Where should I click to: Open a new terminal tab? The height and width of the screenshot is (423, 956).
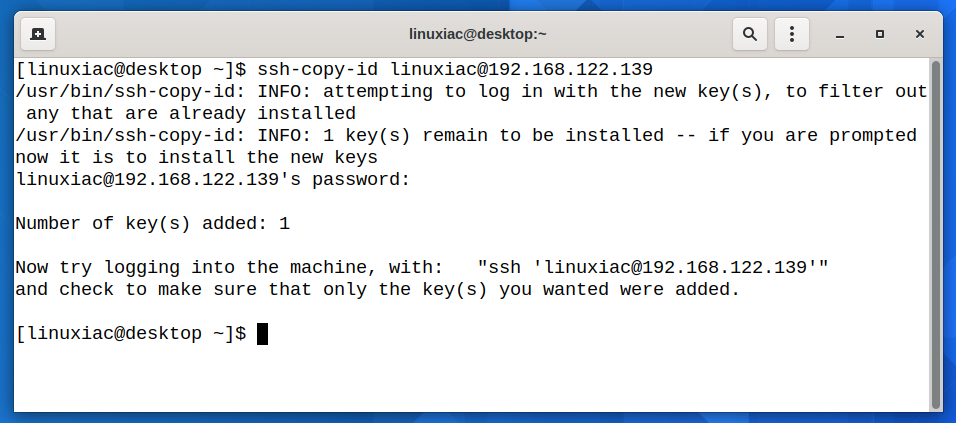[38, 34]
